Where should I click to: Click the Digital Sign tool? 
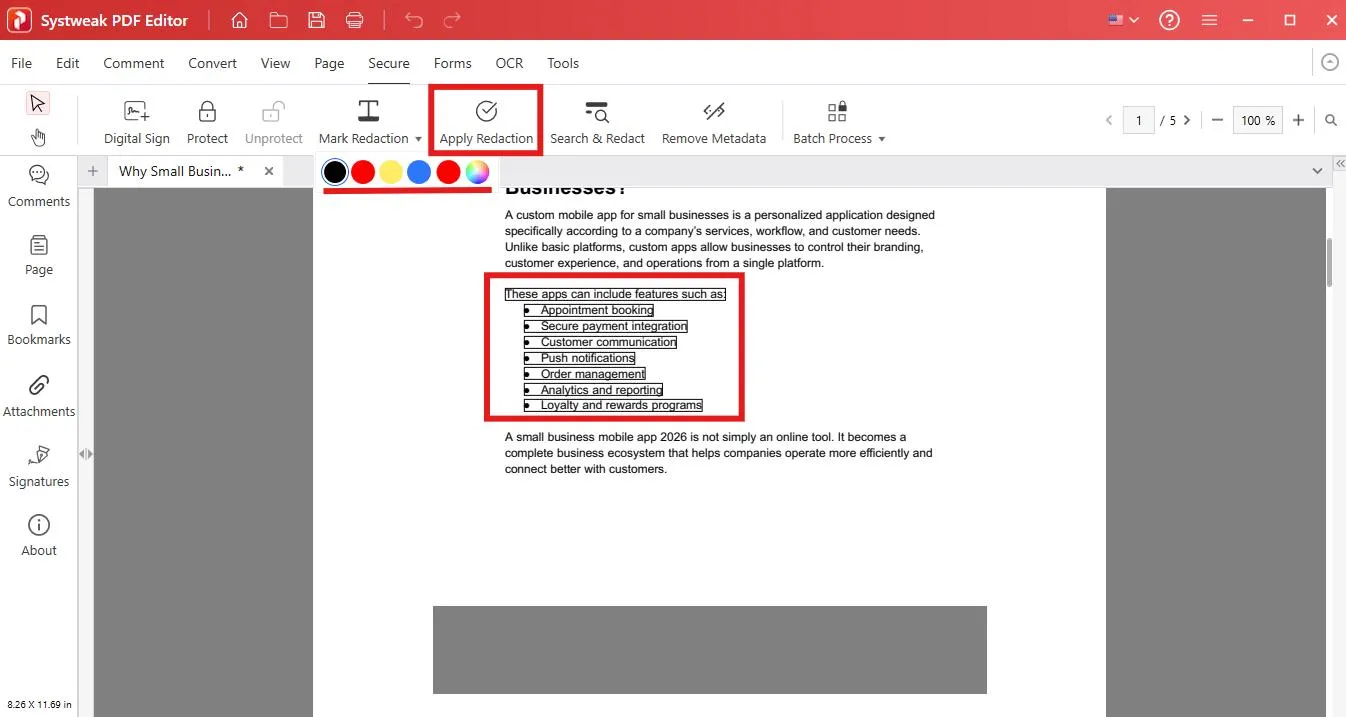pos(137,123)
